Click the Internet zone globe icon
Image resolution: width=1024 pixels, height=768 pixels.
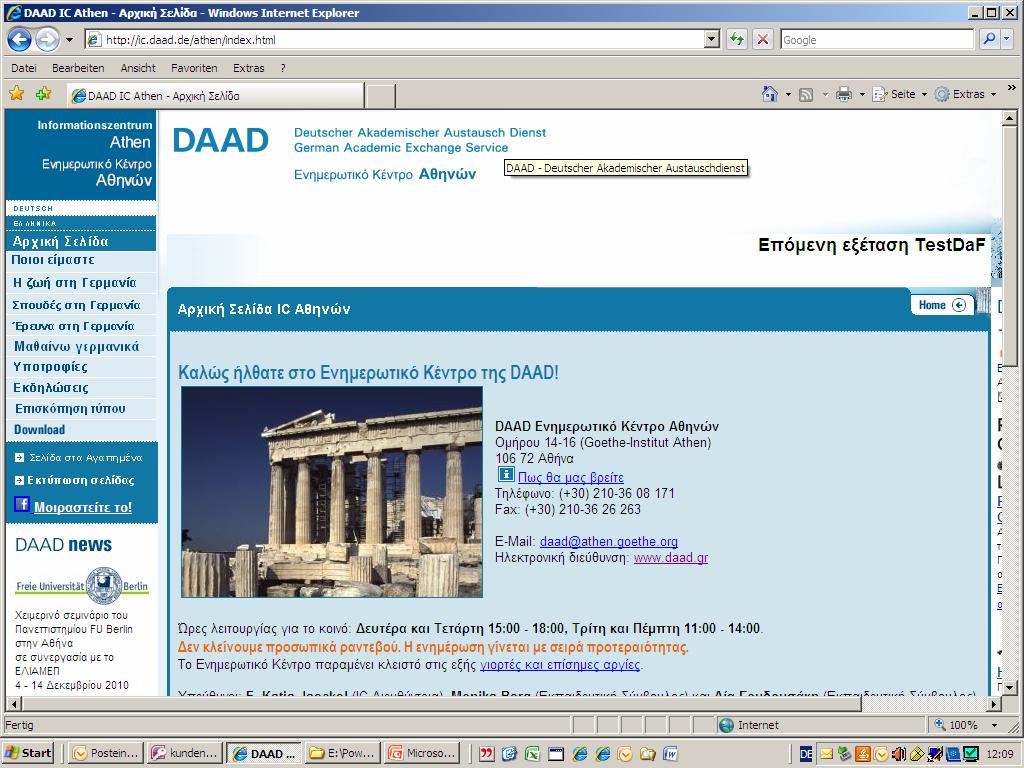pyautogui.click(x=726, y=725)
